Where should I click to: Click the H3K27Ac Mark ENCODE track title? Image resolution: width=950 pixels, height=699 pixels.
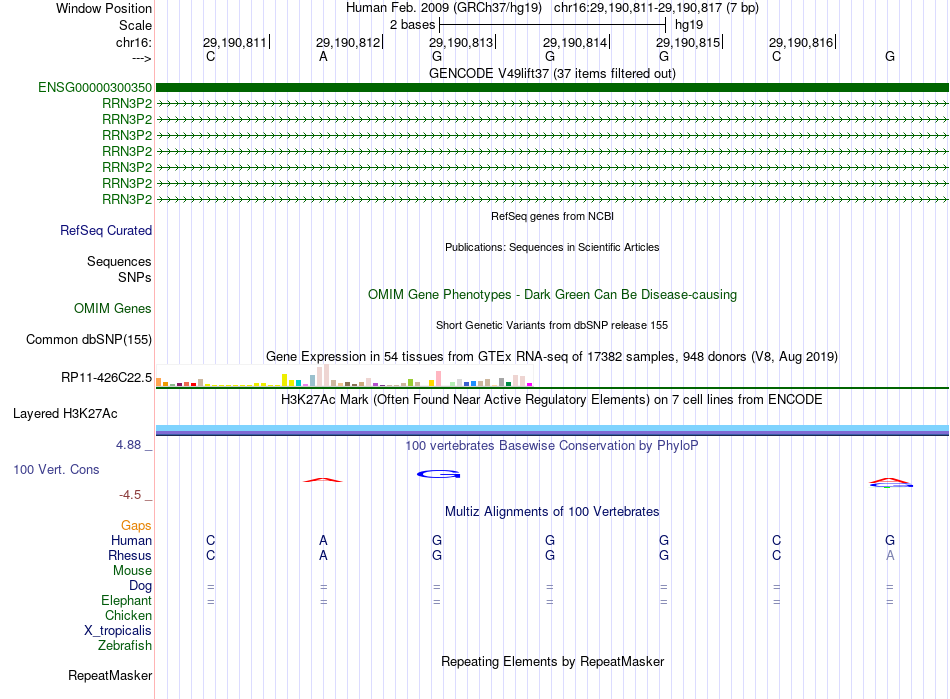[552, 399]
